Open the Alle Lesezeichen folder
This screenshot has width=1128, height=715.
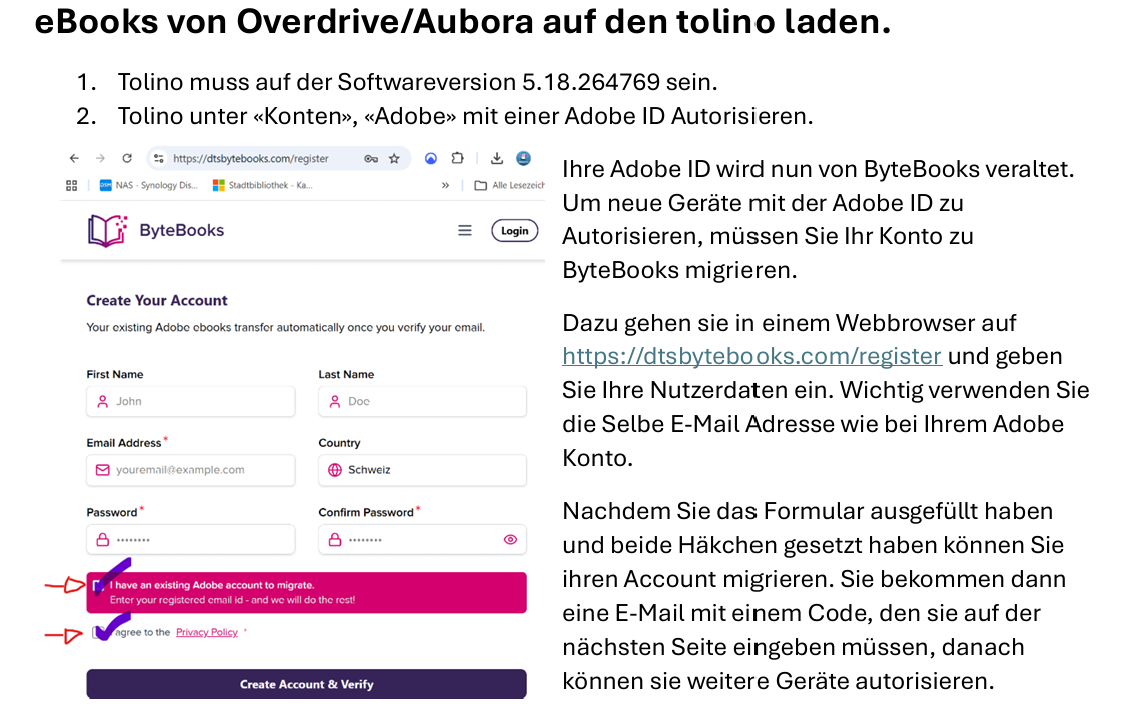[509, 186]
